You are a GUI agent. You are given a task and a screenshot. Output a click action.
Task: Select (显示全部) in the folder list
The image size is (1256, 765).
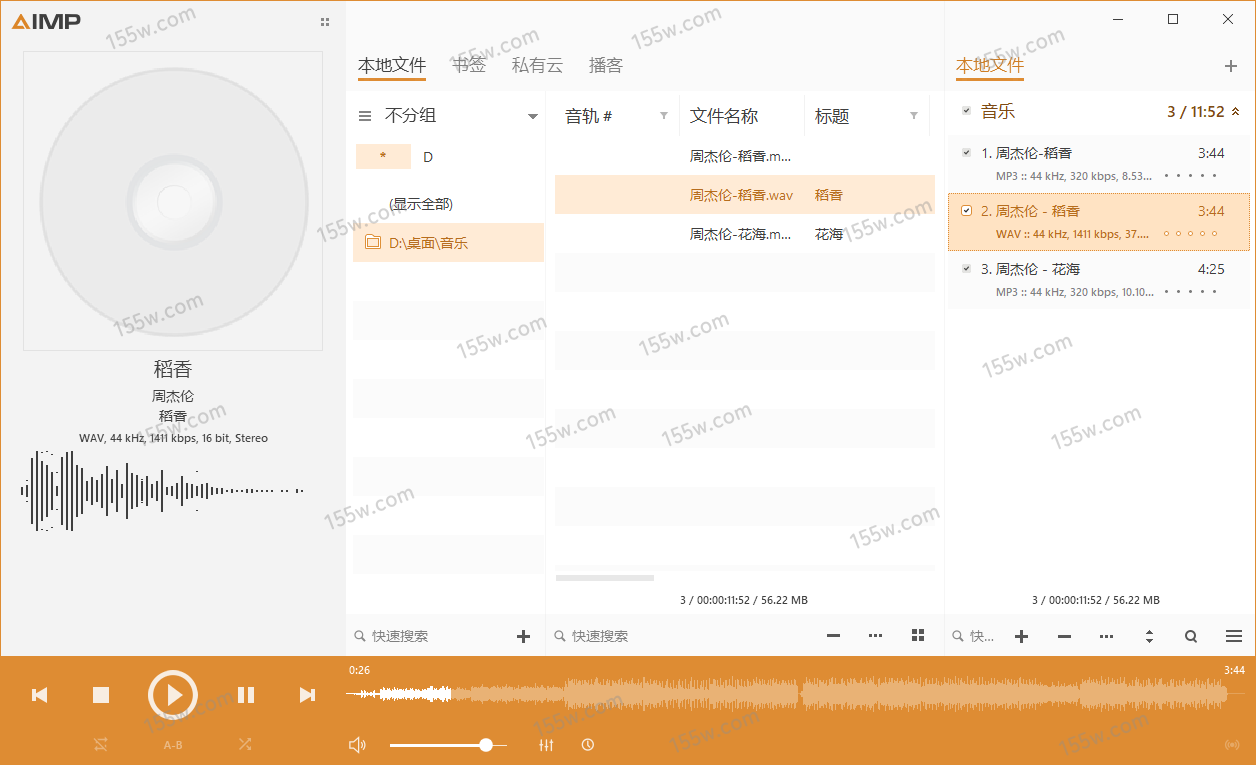[x=421, y=204]
